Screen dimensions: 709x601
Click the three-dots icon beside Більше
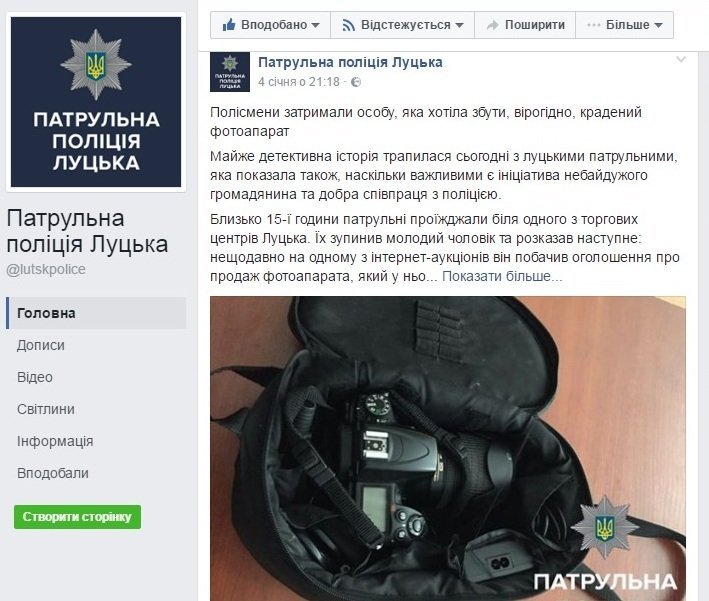(x=594, y=25)
